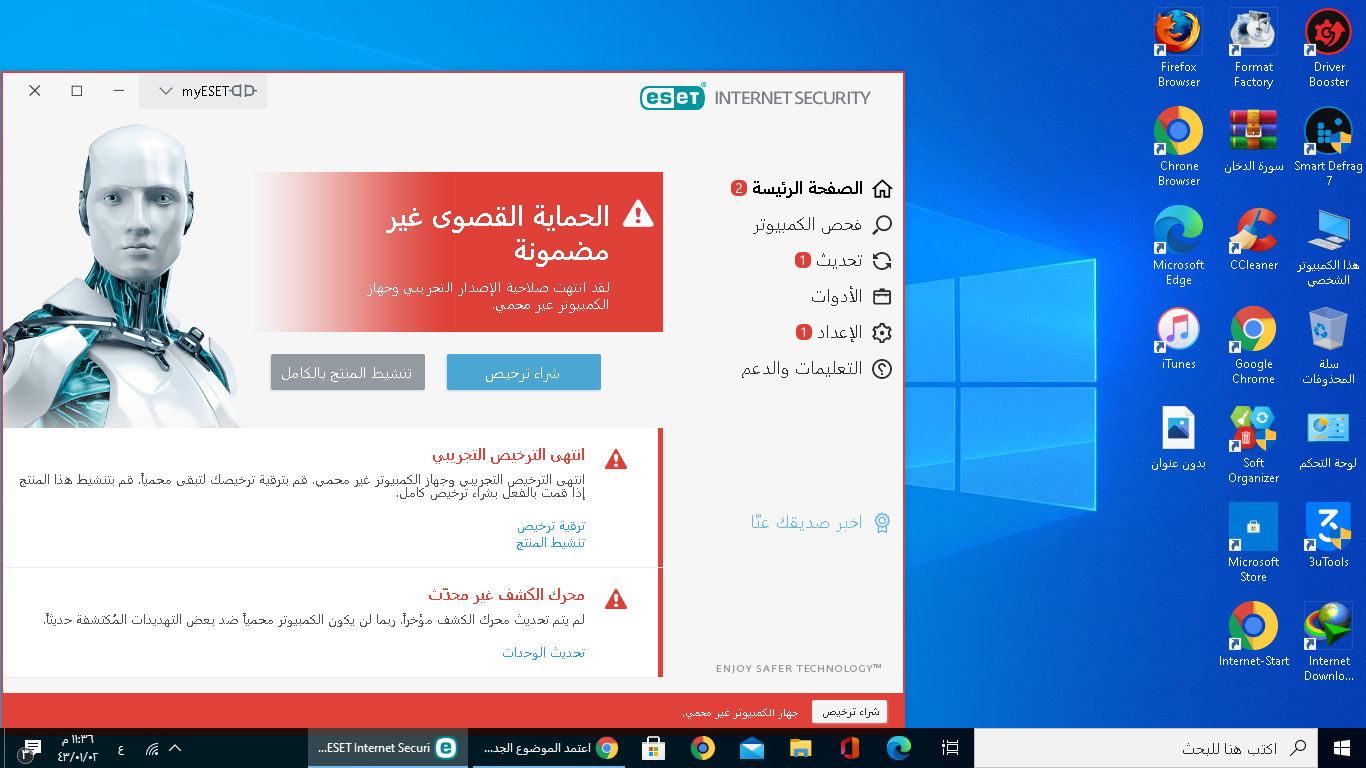Click the taskbar search box (اكتب هنا للبحث)
This screenshot has height=768, width=1366.
click(x=1145, y=748)
